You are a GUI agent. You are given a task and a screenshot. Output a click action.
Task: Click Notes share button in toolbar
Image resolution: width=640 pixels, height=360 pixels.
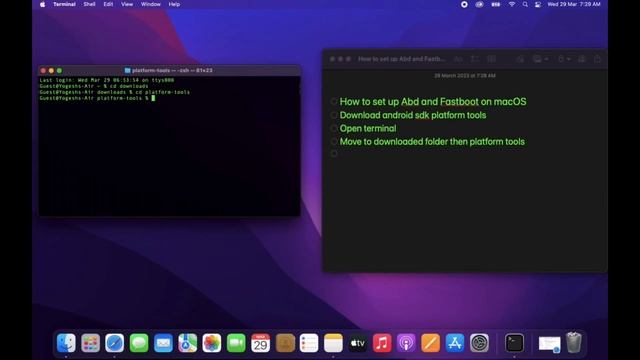(597, 59)
